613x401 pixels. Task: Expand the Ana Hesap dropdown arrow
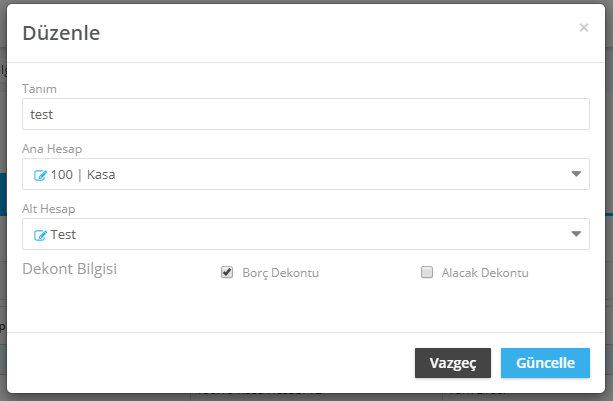576,174
